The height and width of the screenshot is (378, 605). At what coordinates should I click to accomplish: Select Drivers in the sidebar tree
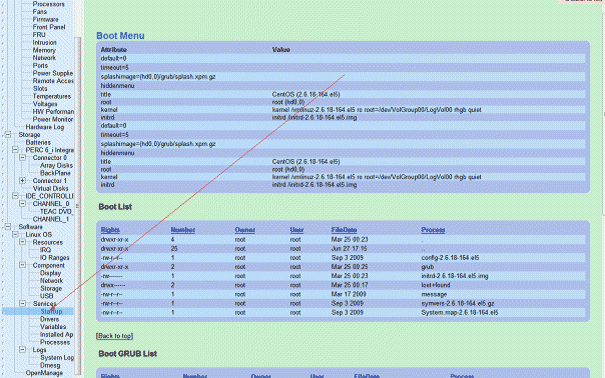(49, 319)
